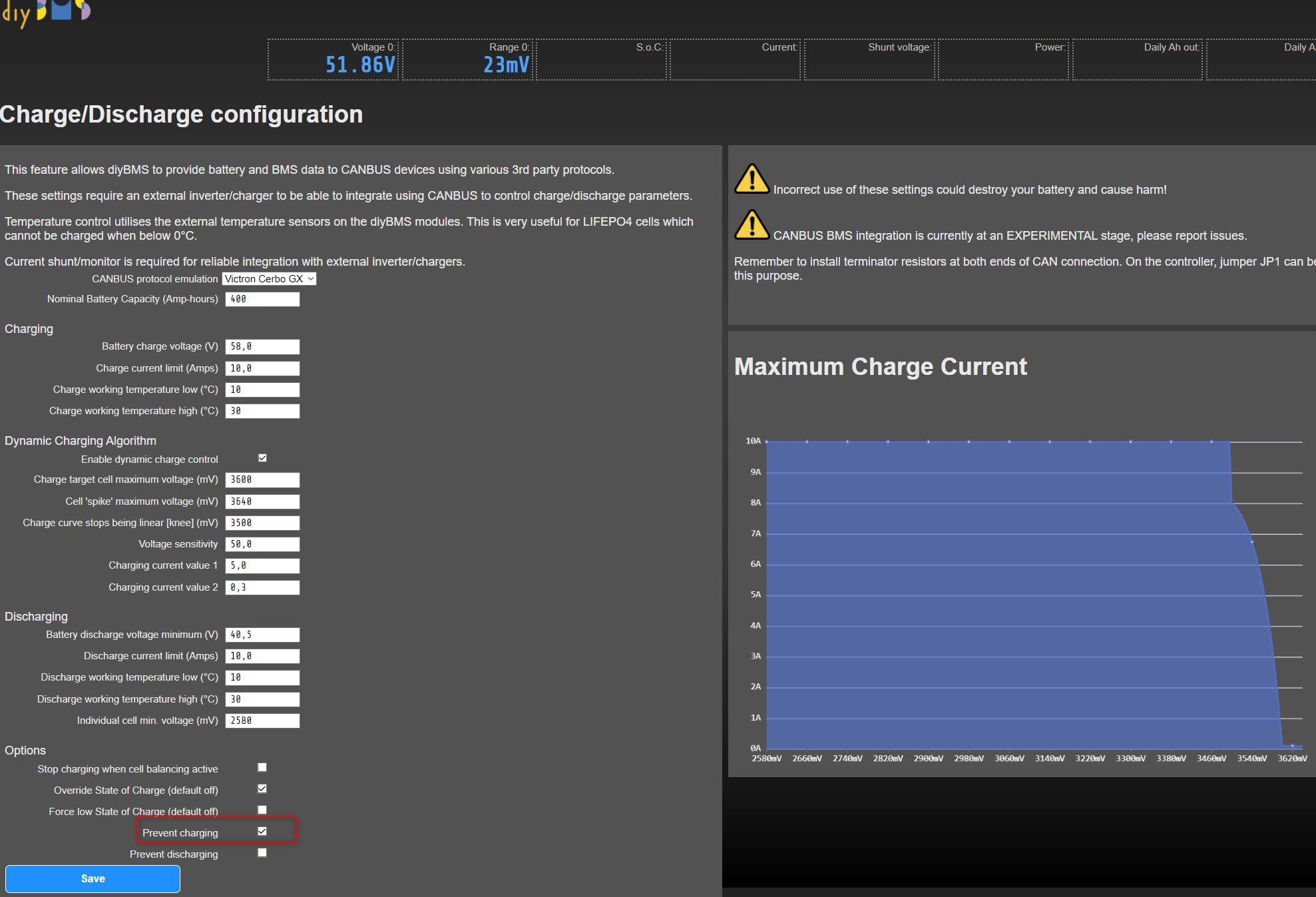This screenshot has width=1316, height=897.
Task: Click Battery discharge voltage minimum field
Action: [x=262, y=635]
